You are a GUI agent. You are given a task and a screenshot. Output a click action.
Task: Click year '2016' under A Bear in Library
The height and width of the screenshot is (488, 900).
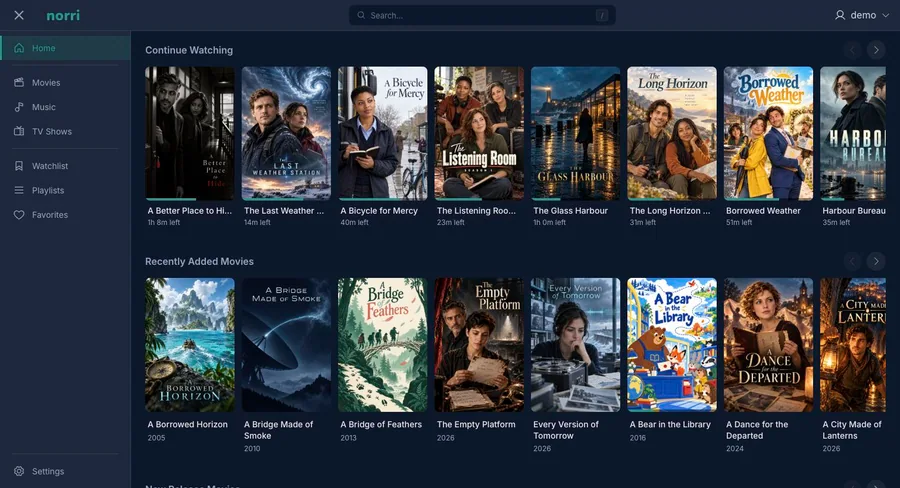638,438
